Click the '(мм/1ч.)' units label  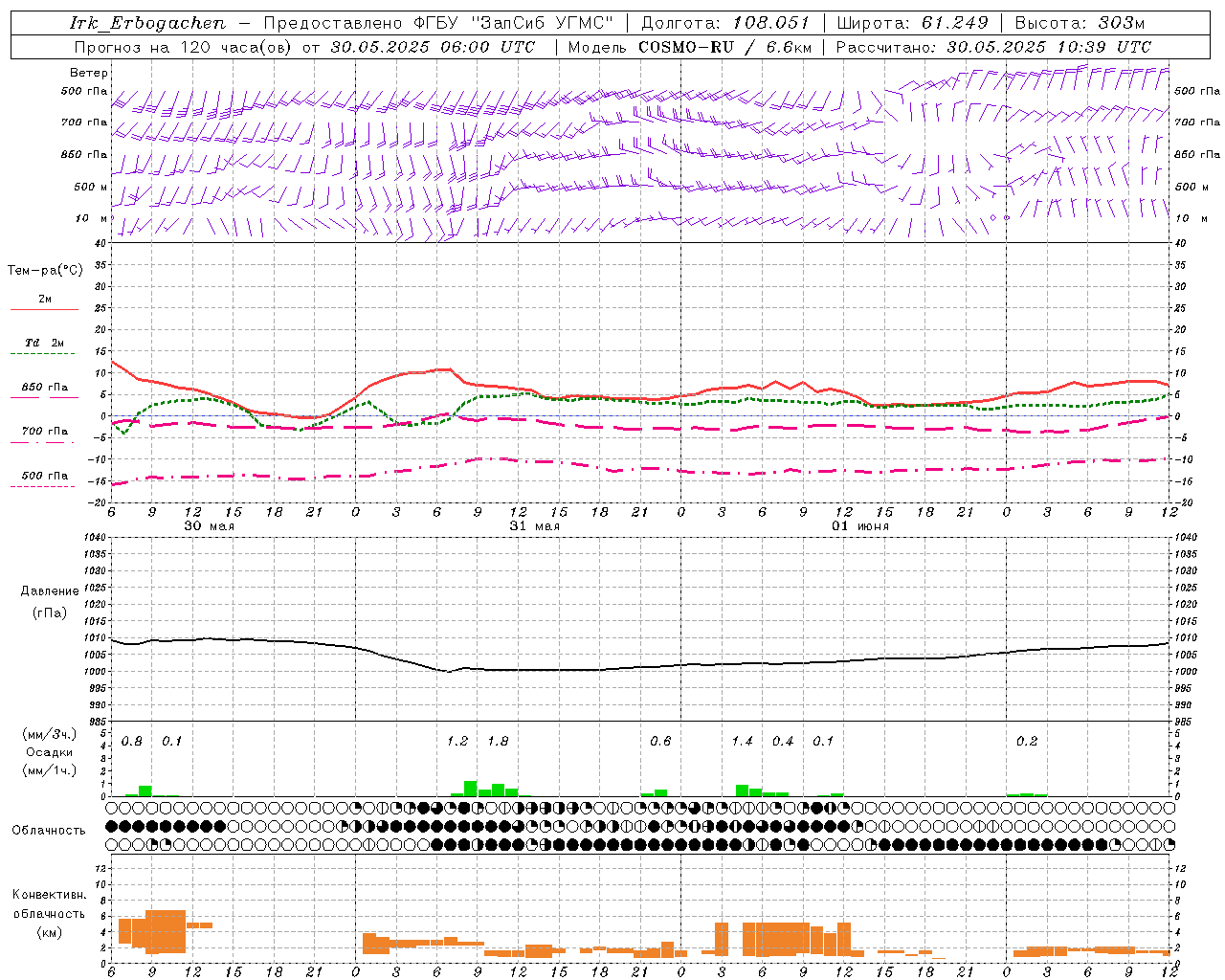click(x=49, y=770)
